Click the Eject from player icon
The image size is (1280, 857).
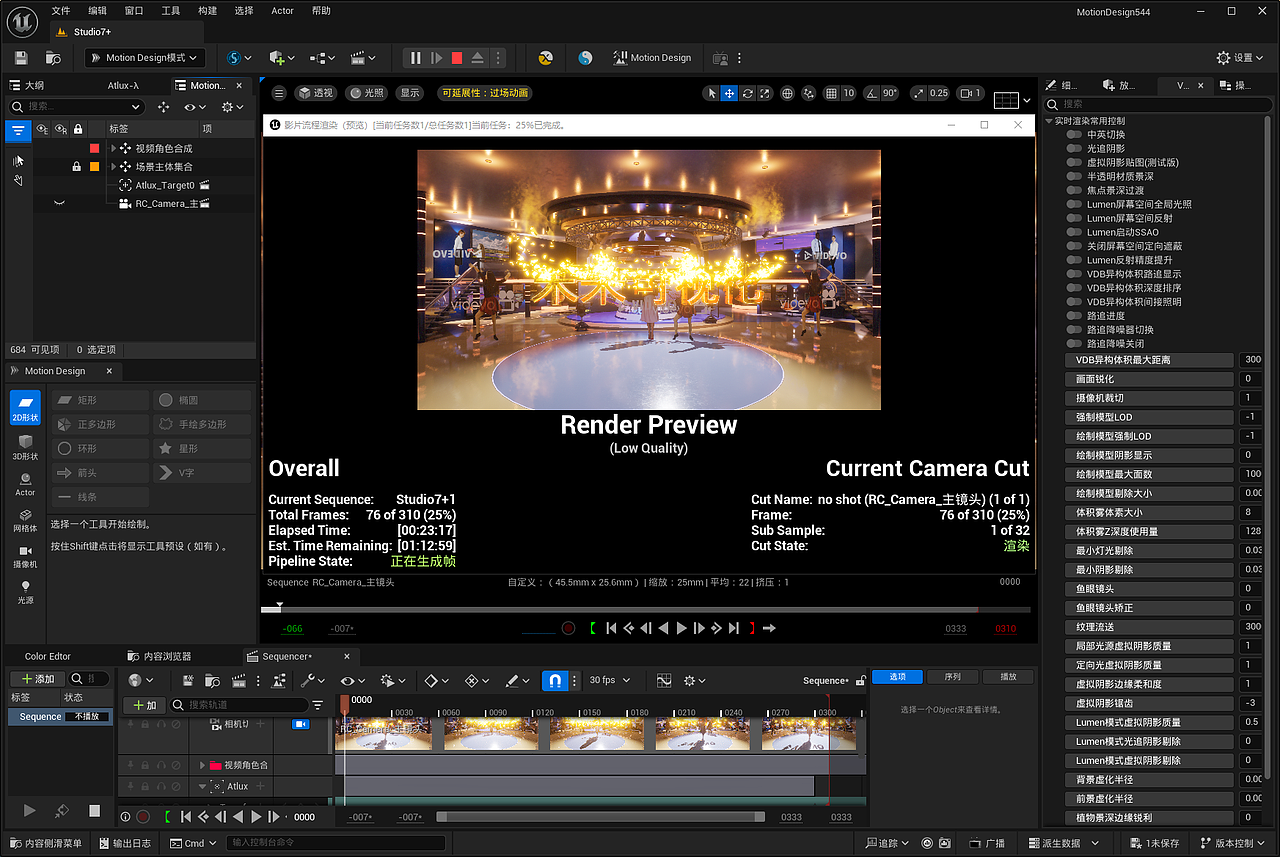click(478, 58)
